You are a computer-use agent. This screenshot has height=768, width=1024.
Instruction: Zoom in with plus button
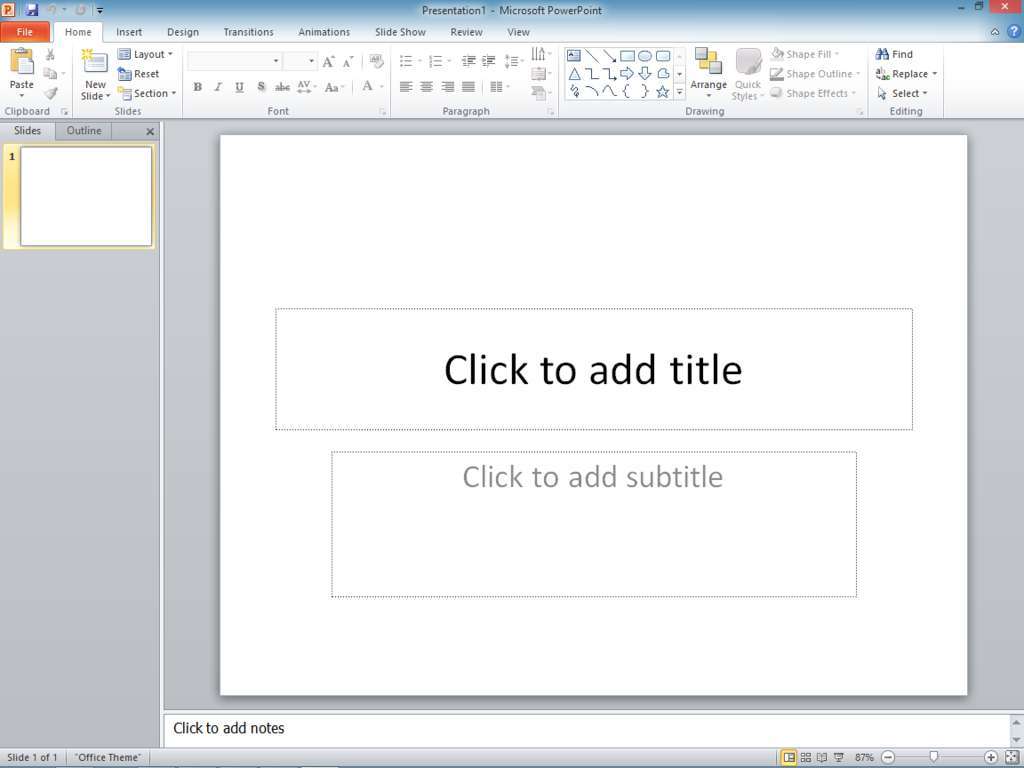point(991,758)
